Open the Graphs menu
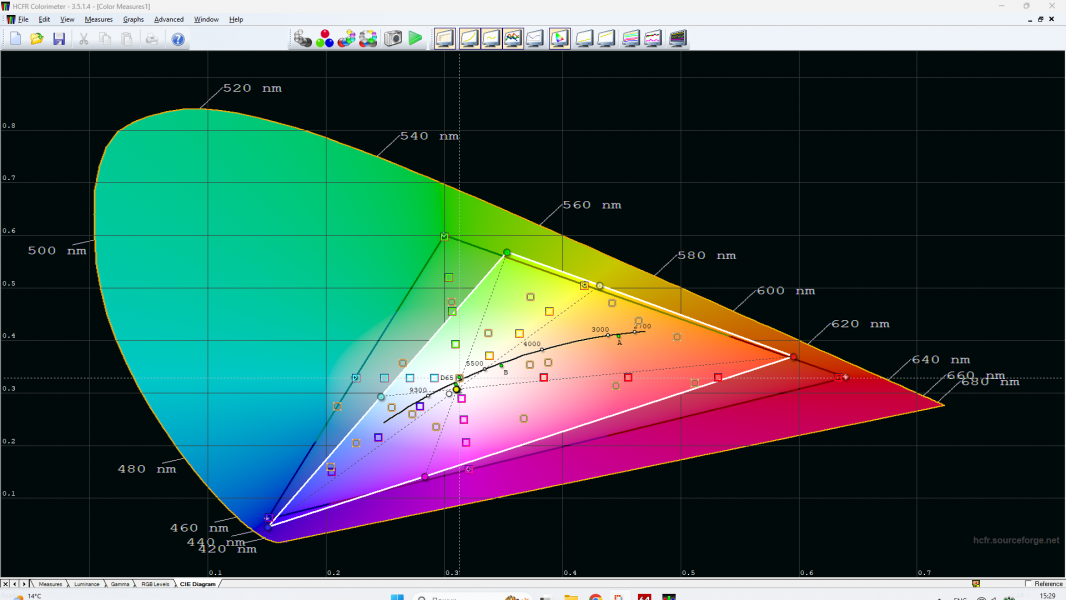The height and width of the screenshot is (600, 1066). click(x=133, y=20)
